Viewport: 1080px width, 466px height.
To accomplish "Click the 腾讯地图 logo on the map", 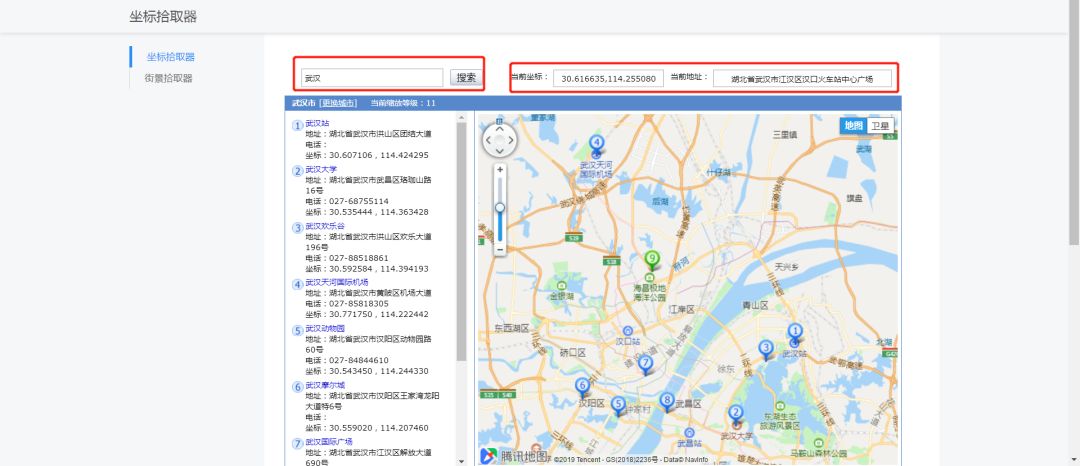I will pyautogui.click(x=514, y=456).
